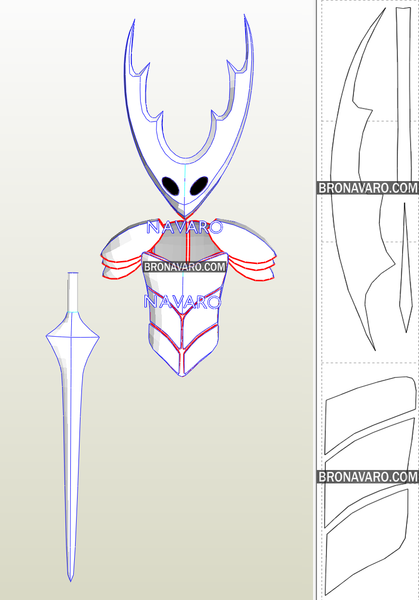
Task: Select the bottommost curved panel pattern piece
Action: 365,541
